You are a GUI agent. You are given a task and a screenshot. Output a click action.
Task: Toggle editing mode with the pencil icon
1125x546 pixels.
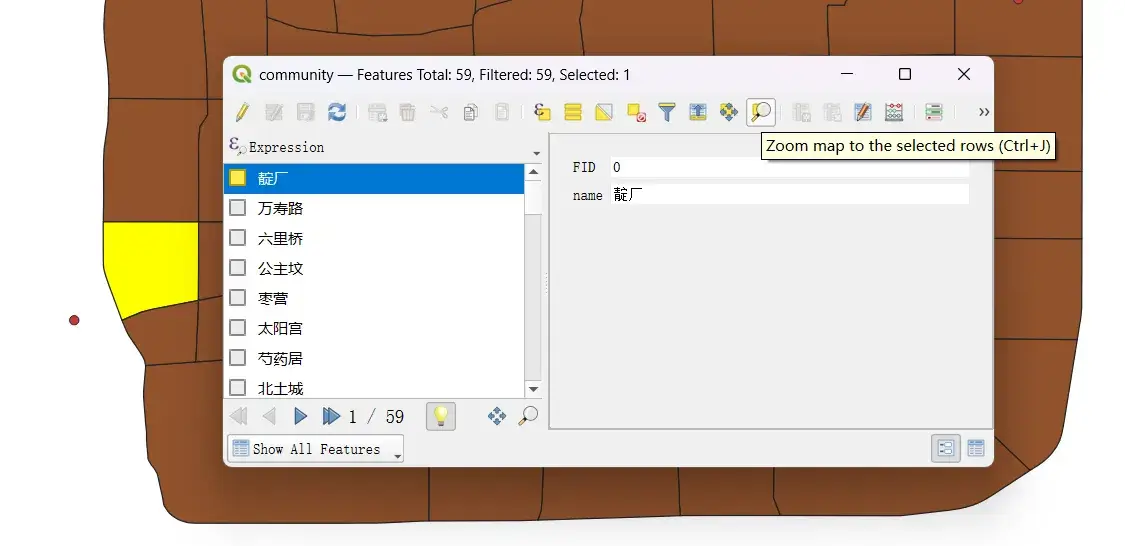[243, 112]
